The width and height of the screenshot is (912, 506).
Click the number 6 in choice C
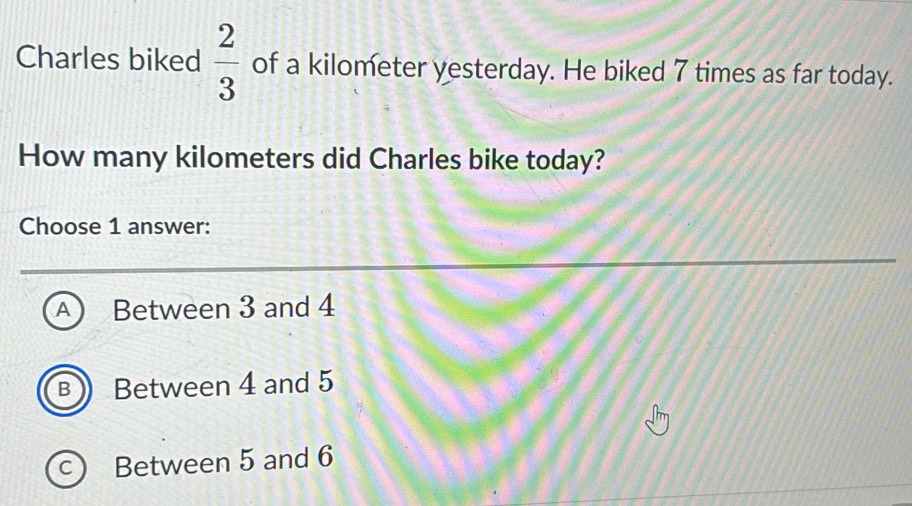323,459
